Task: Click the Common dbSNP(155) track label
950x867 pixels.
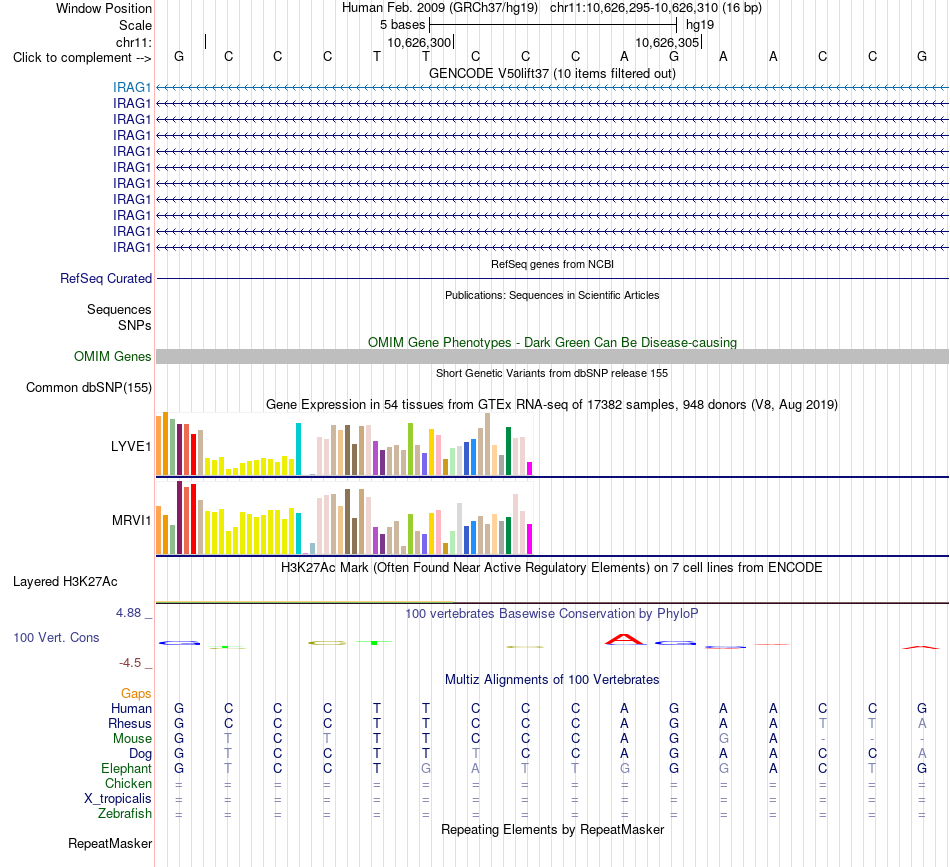Action: pos(88,387)
